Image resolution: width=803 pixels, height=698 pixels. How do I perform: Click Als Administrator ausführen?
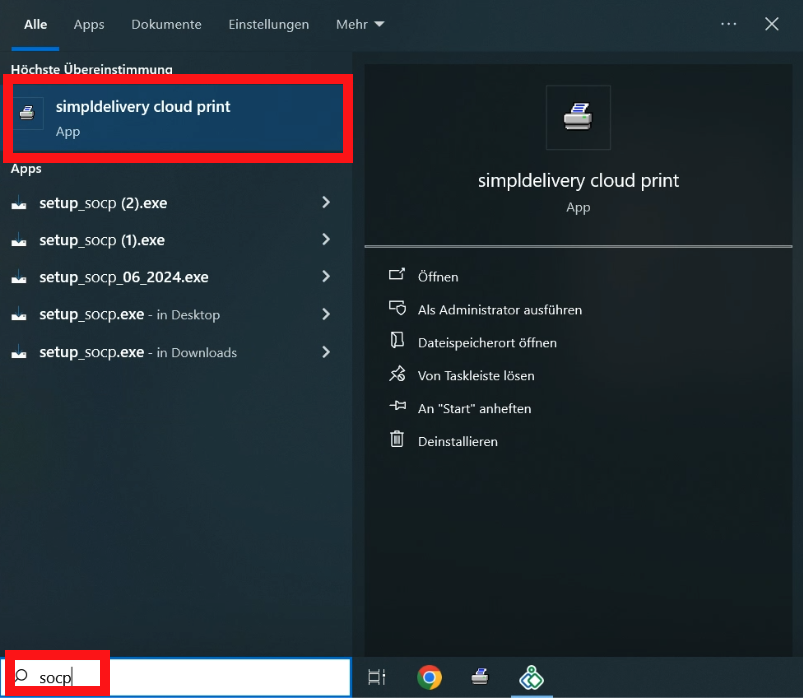[x=499, y=310]
